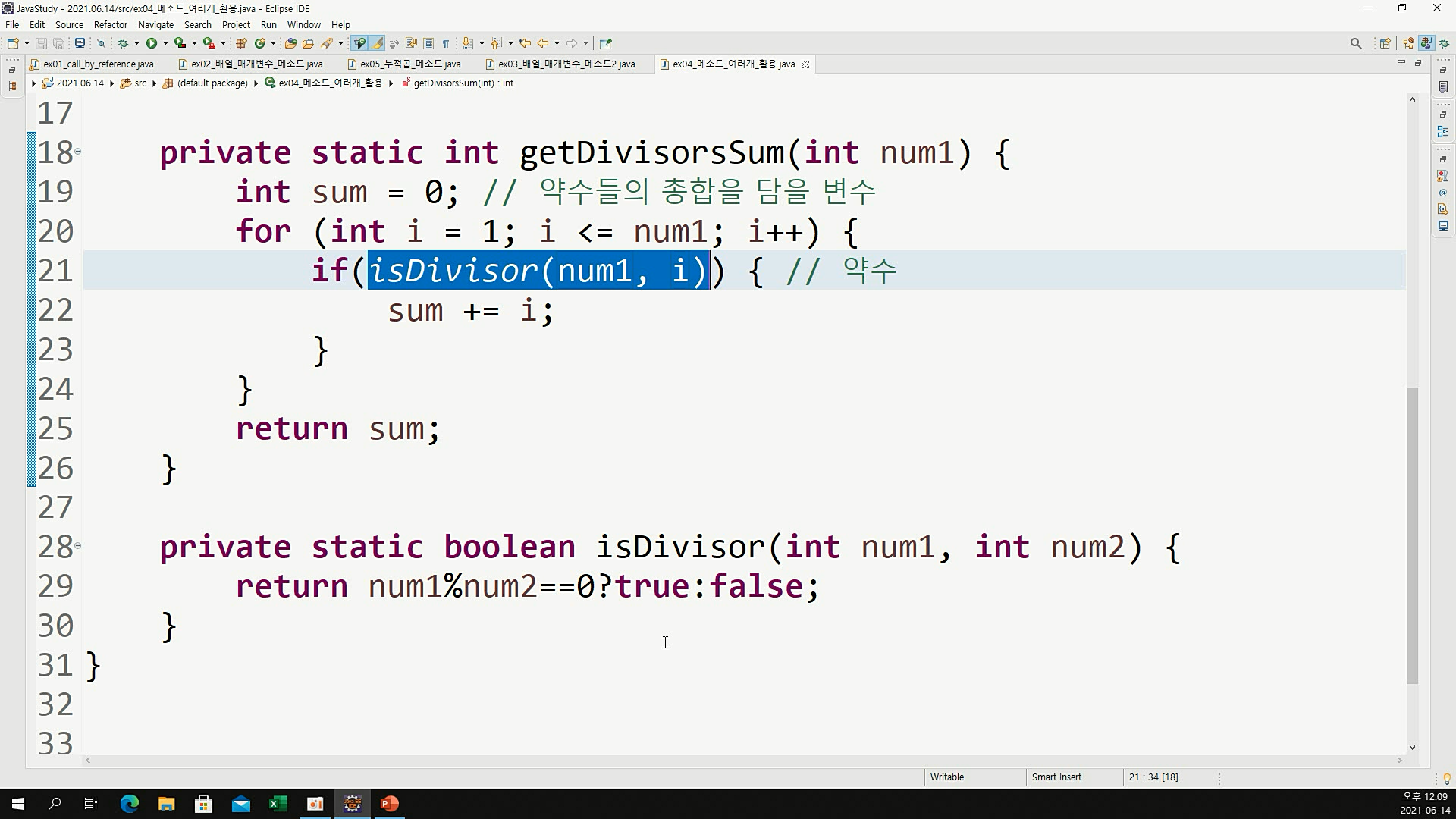
Task: Click the Debug bug icon
Action: (123, 43)
